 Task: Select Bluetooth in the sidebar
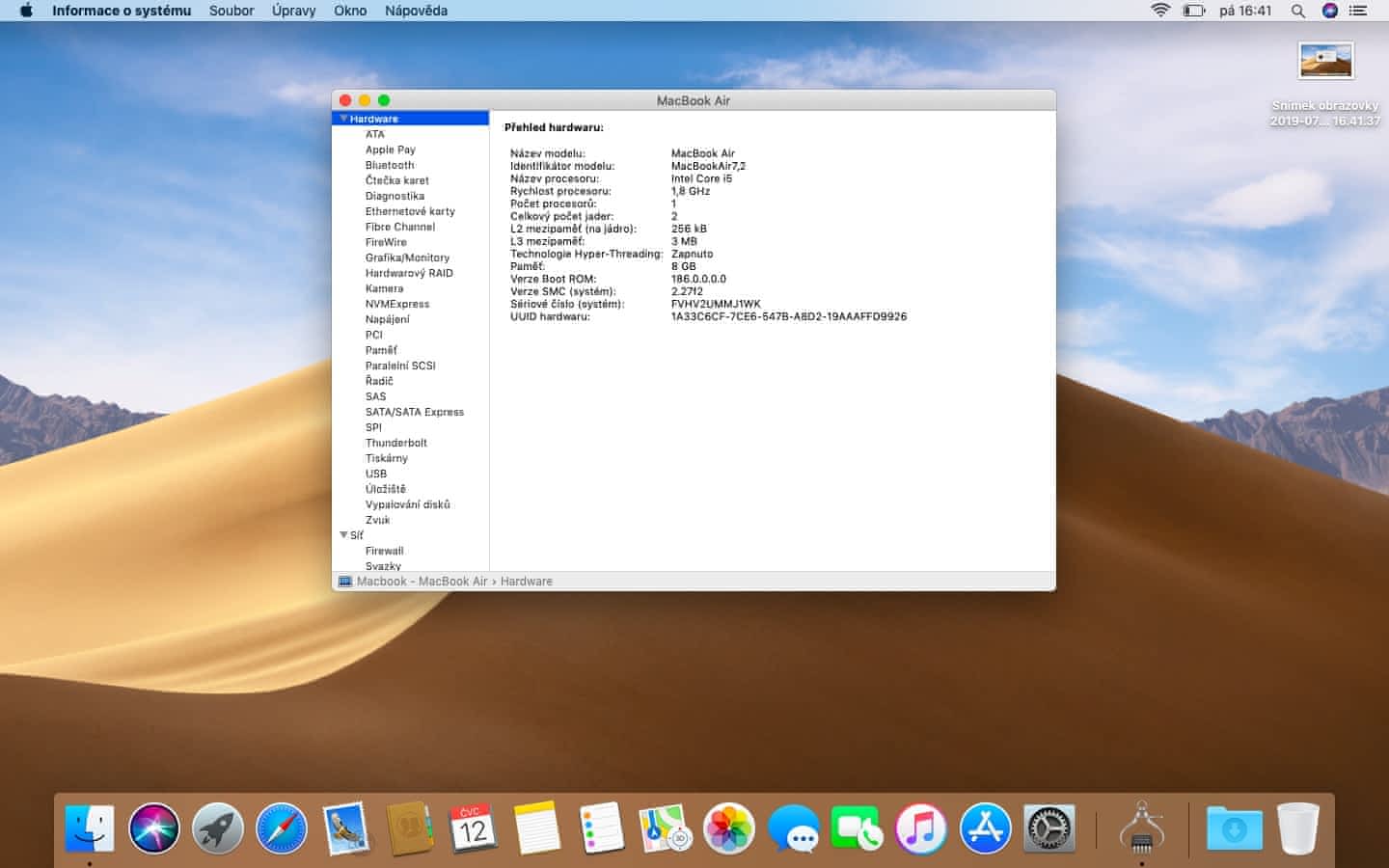pyautogui.click(x=390, y=165)
